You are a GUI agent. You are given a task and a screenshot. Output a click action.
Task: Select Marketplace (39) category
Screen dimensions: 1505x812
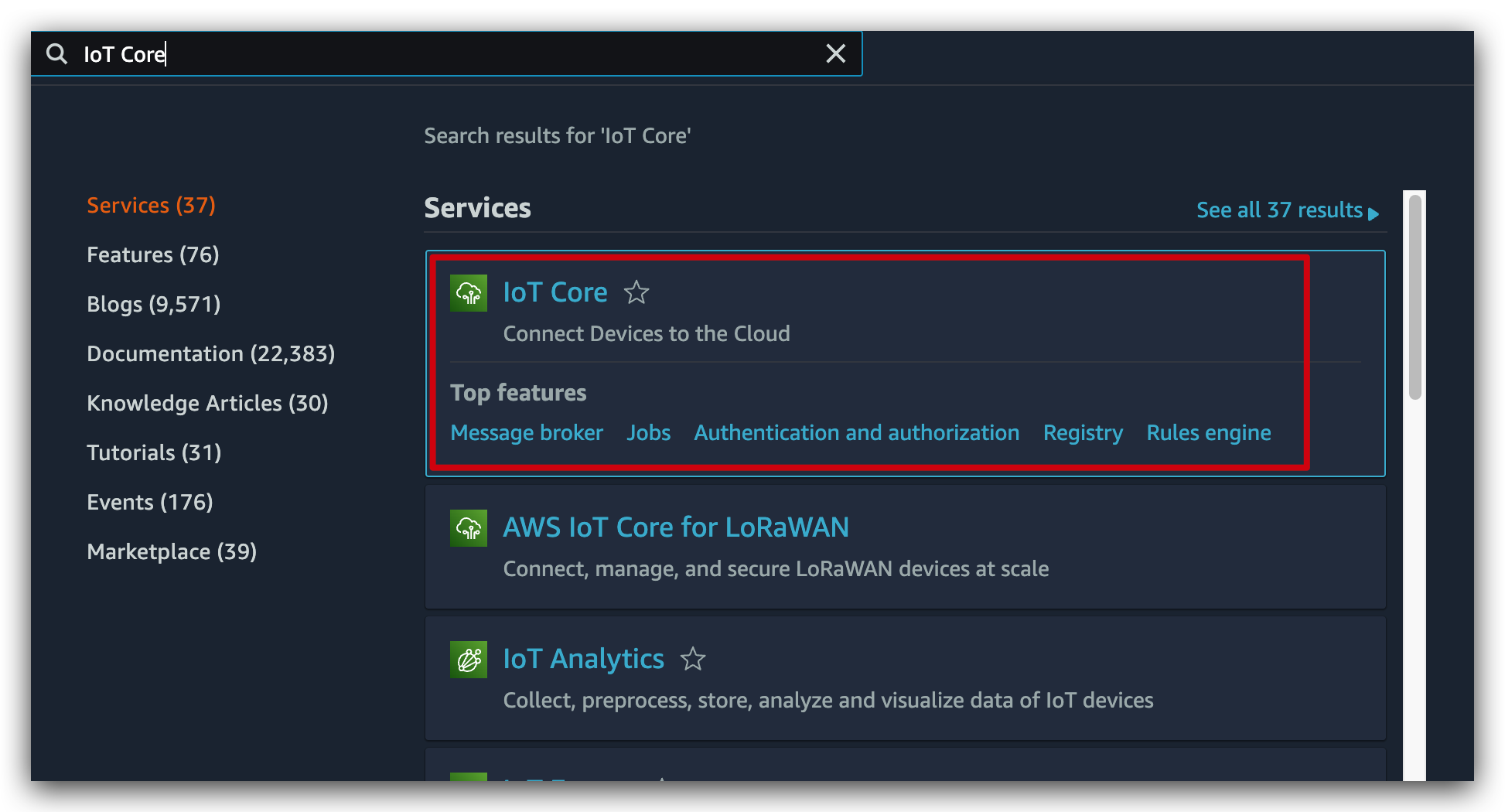(x=172, y=551)
